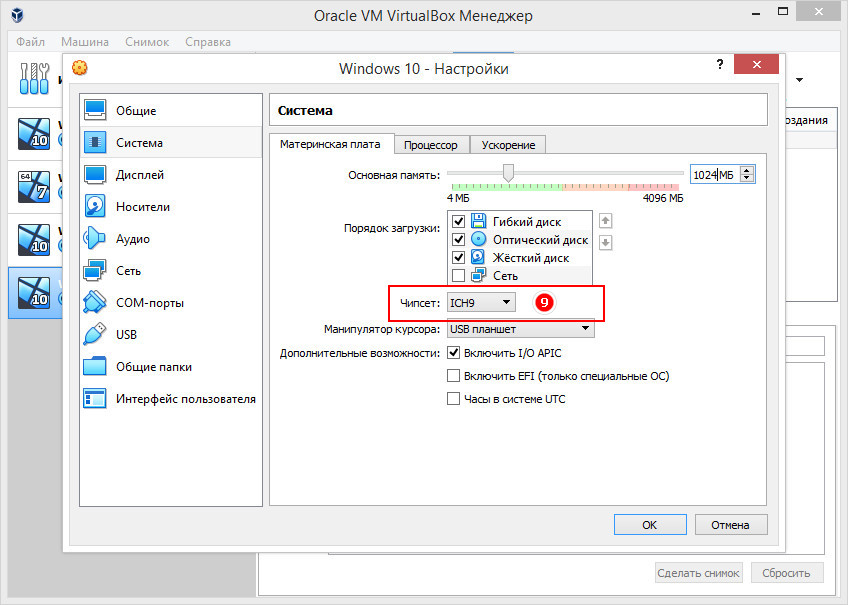
Task: Select the Windows 7 64-bit VM icon
Action: 34,187
